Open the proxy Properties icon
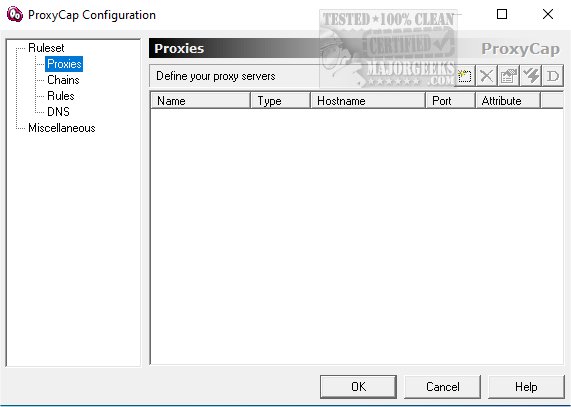Viewport: 571px width, 407px height. pos(509,76)
